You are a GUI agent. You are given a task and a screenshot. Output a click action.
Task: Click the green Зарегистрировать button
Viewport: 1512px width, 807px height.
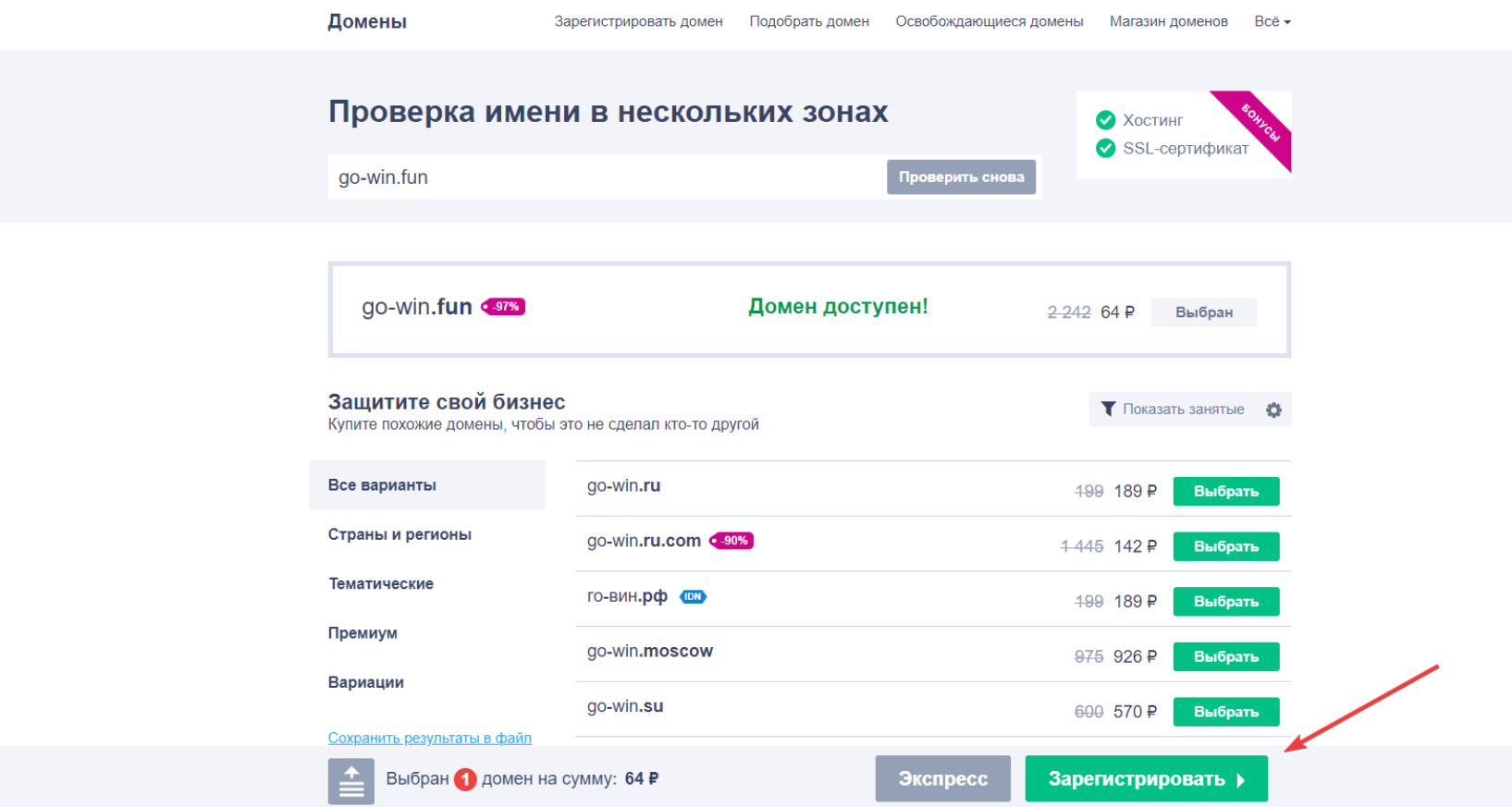(1147, 779)
